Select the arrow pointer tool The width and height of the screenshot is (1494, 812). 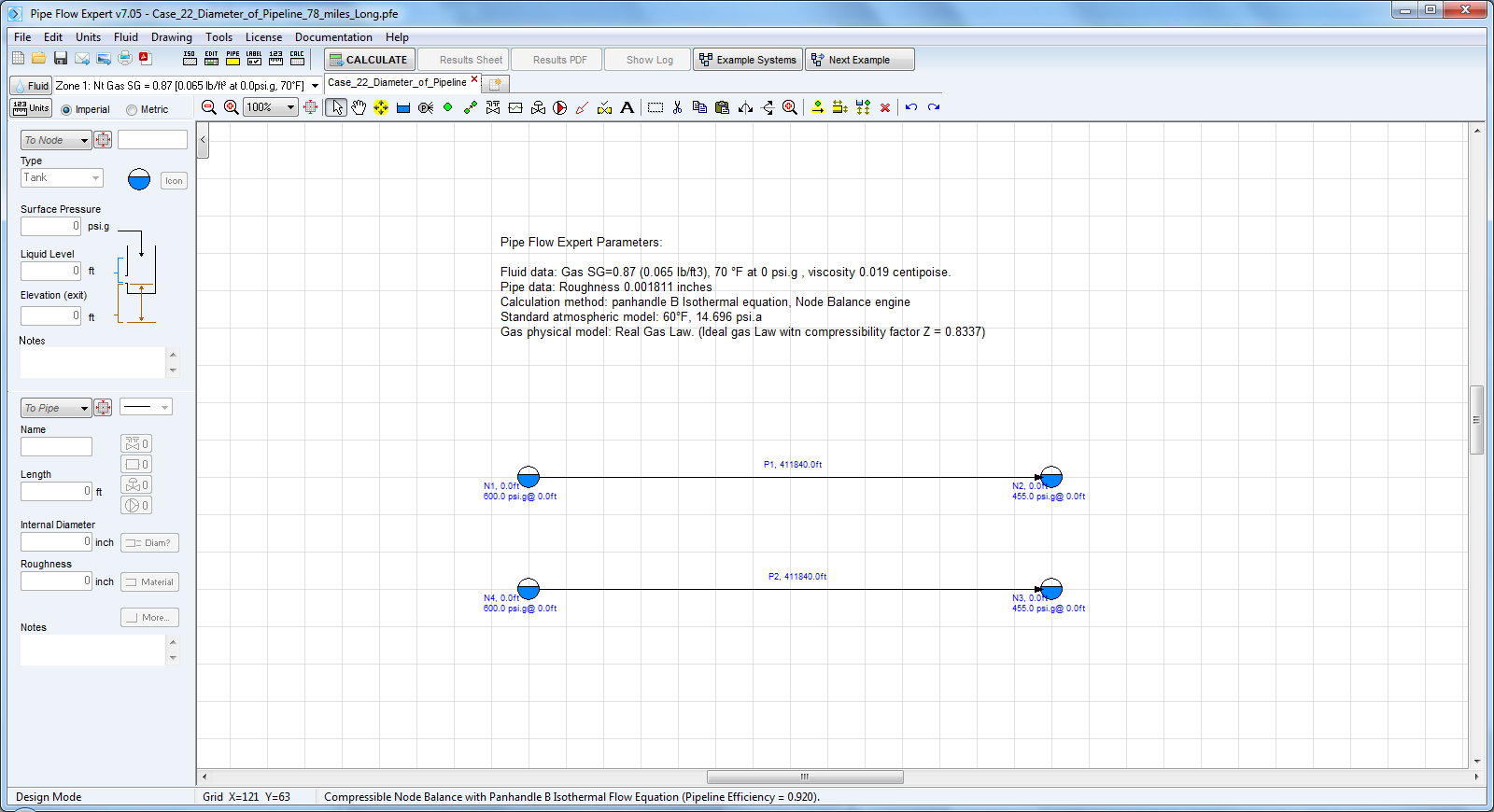336,107
